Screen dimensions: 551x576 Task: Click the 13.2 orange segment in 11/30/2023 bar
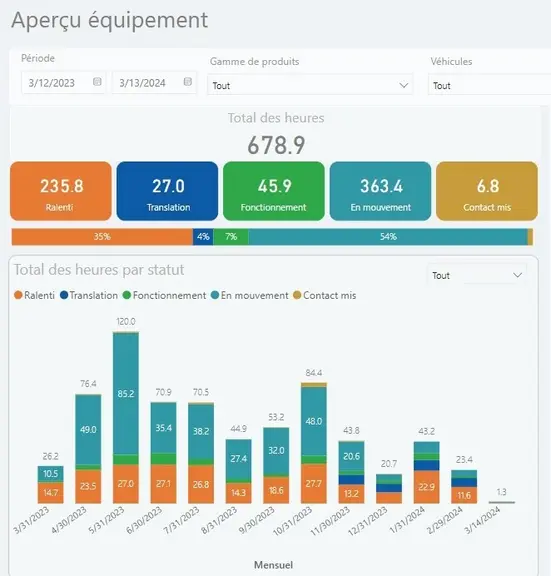click(352, 494)
